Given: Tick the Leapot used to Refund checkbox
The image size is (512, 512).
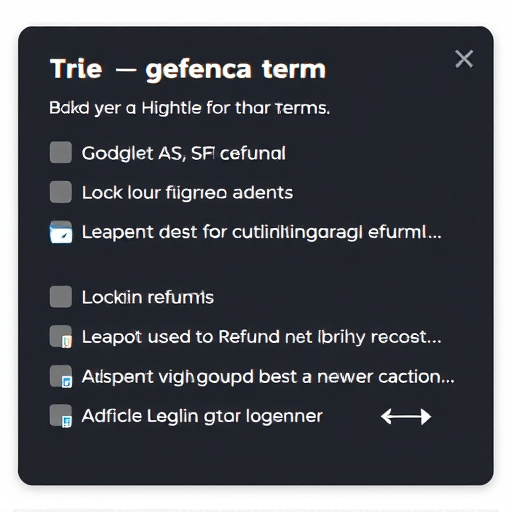Looking at the screenshot, I should click(61, 336).
